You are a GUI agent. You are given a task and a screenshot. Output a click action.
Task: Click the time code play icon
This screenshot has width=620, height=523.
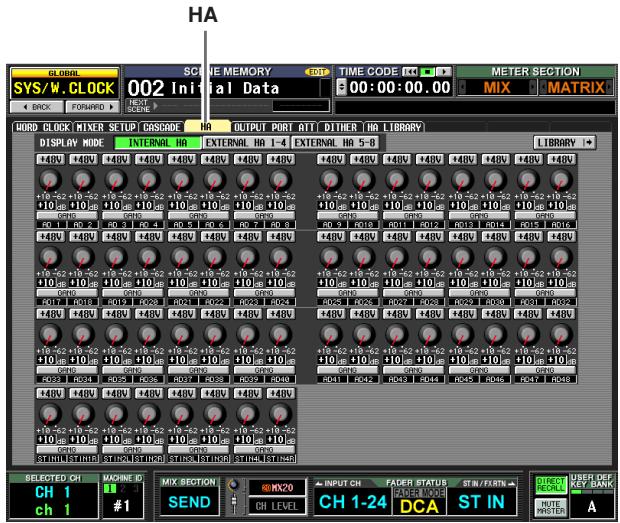(444, 72)
